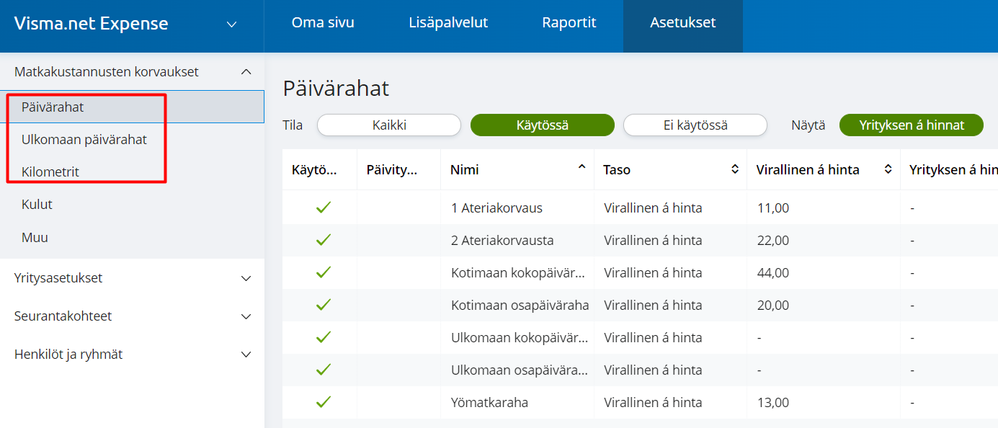
Task: Sort the table by the Nimi column
Action: (517, 169)
